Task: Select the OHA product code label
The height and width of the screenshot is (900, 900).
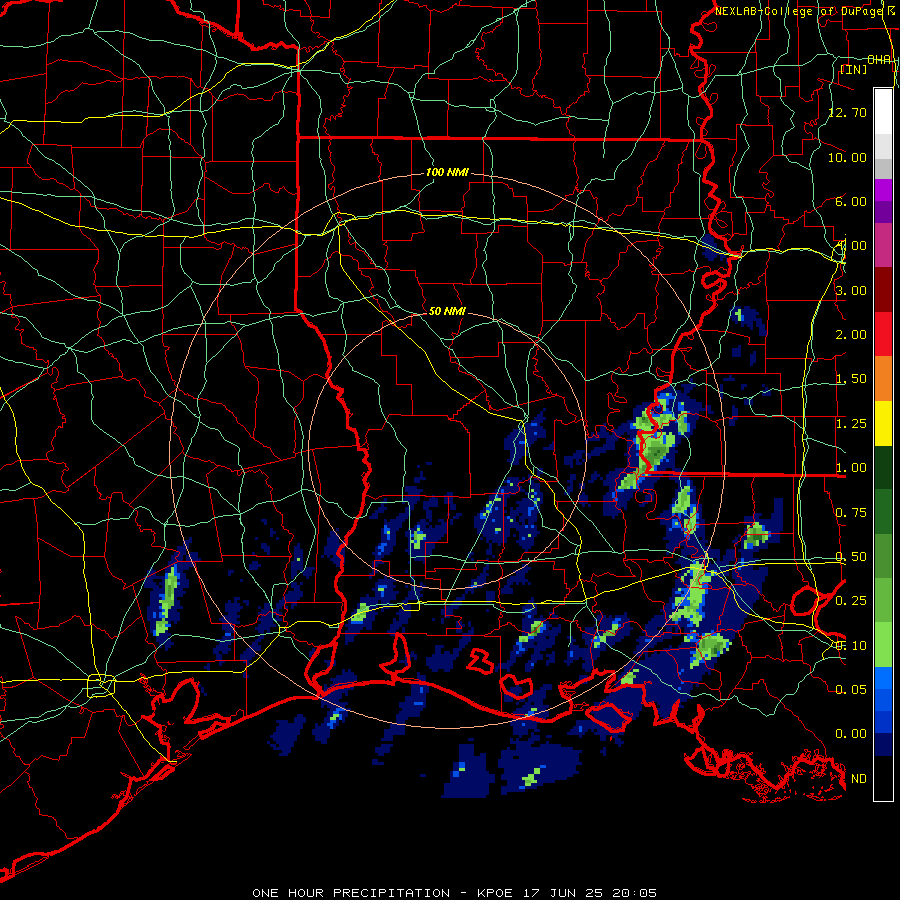Action: [879, 60]
